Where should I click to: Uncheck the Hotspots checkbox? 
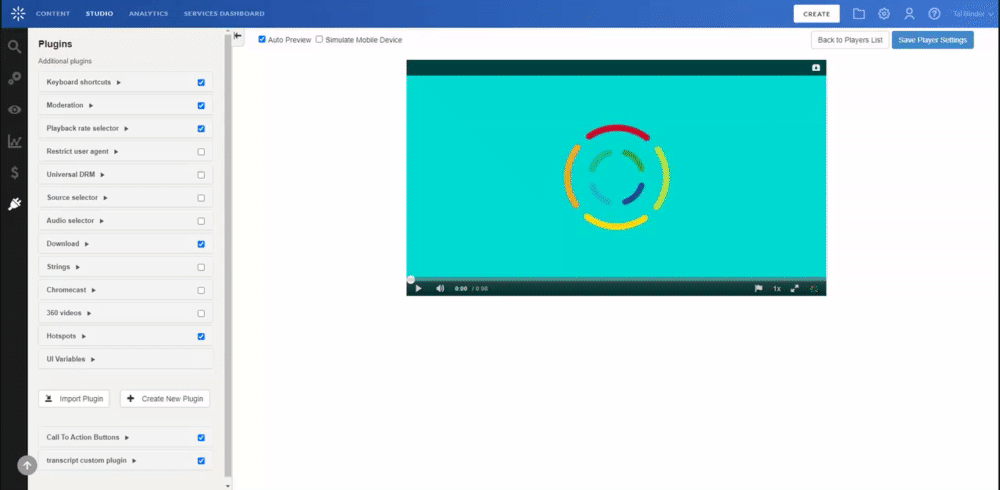(201, 336)
